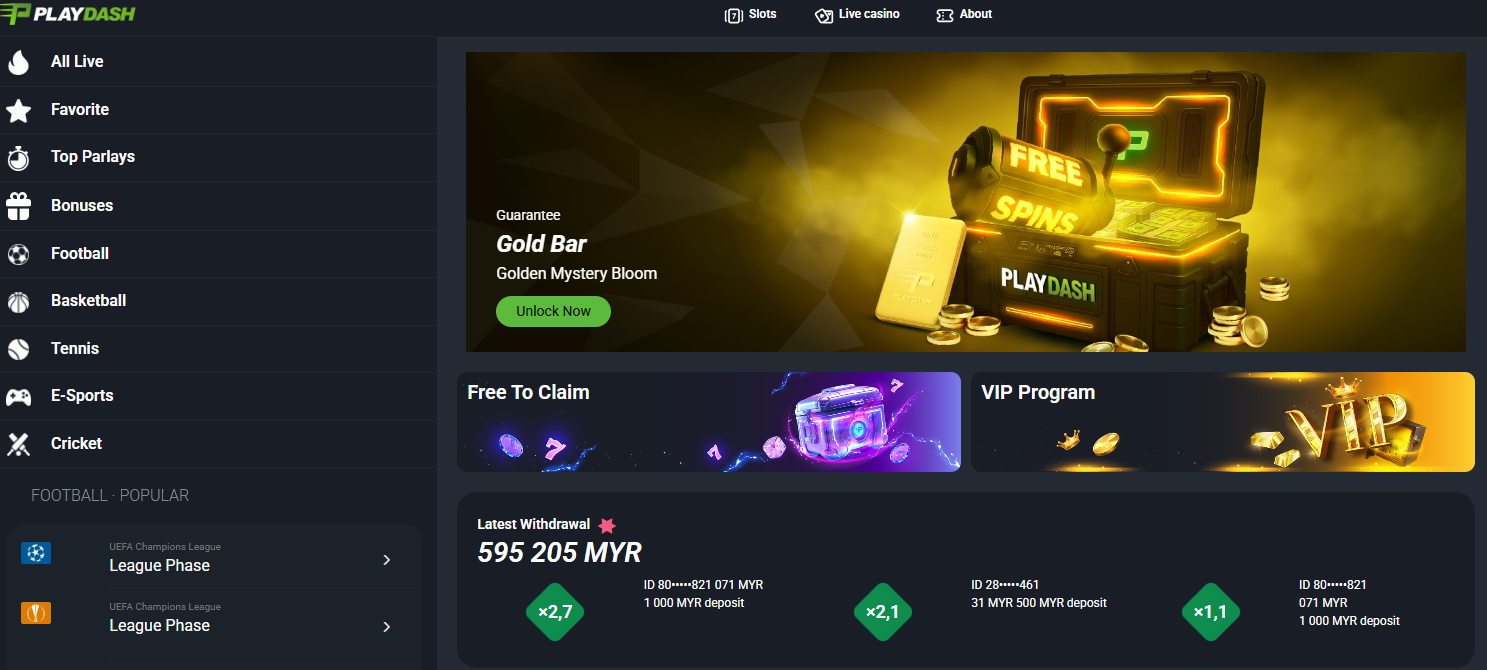Open All Live flame icon
This screenshot has height=670, width=1487.
(x=18, y=62)
